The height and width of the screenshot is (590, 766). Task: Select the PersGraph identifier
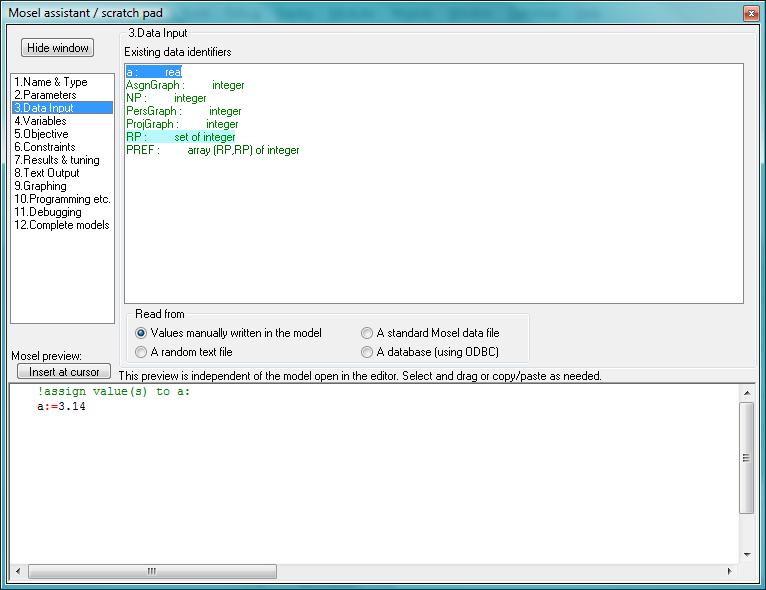point(183,111)
